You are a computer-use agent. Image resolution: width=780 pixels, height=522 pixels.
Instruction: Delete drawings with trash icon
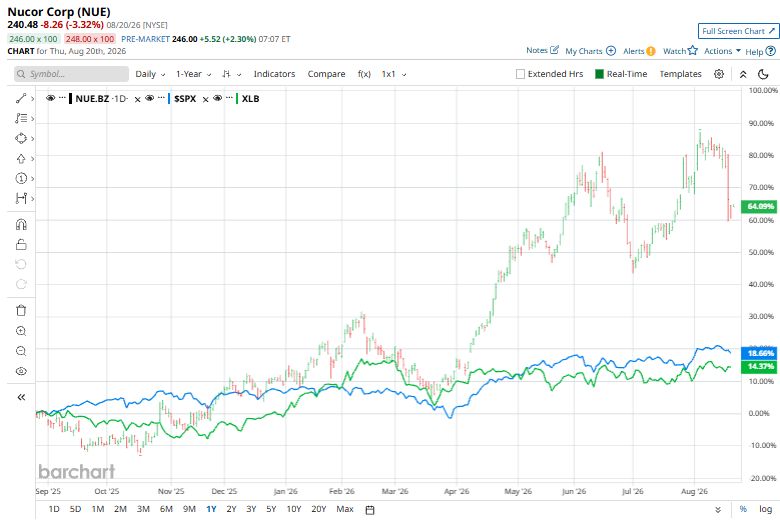click(21, 311)
